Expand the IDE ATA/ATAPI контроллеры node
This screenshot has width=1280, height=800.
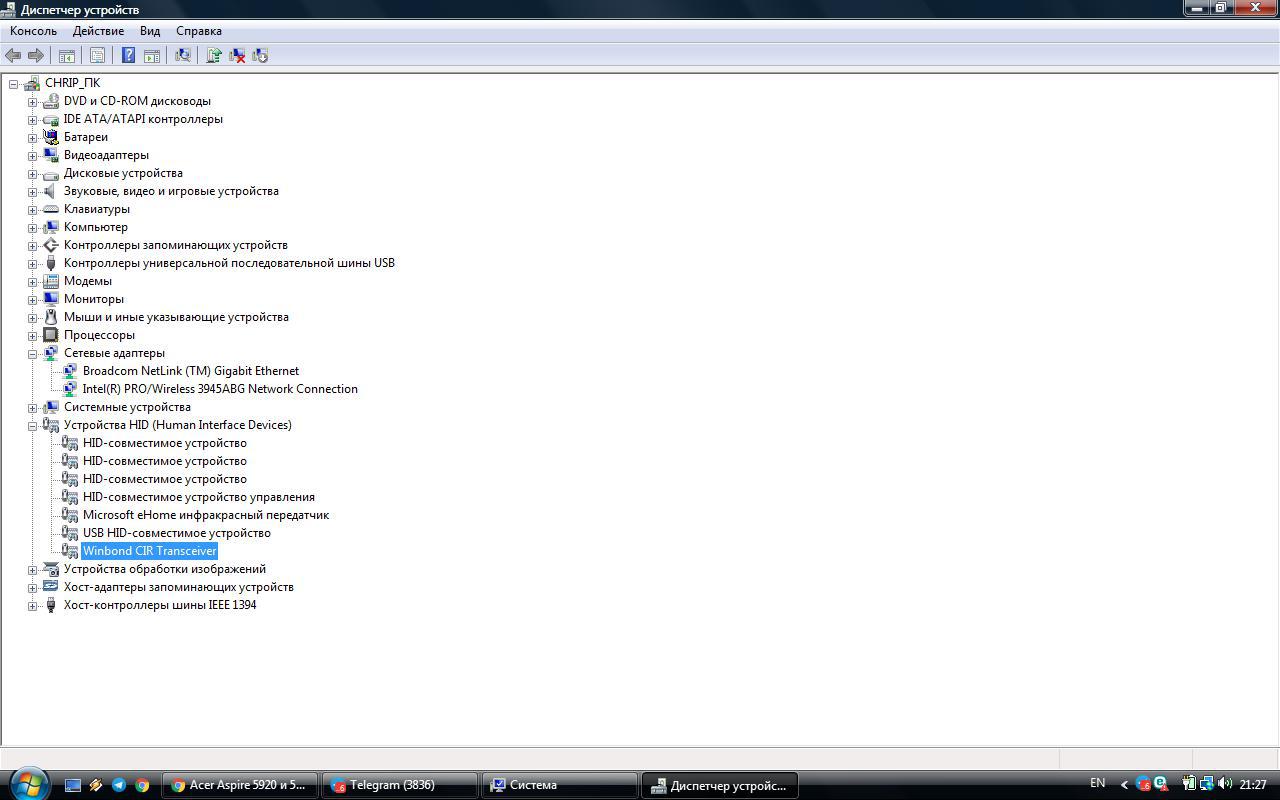(32, 119)
